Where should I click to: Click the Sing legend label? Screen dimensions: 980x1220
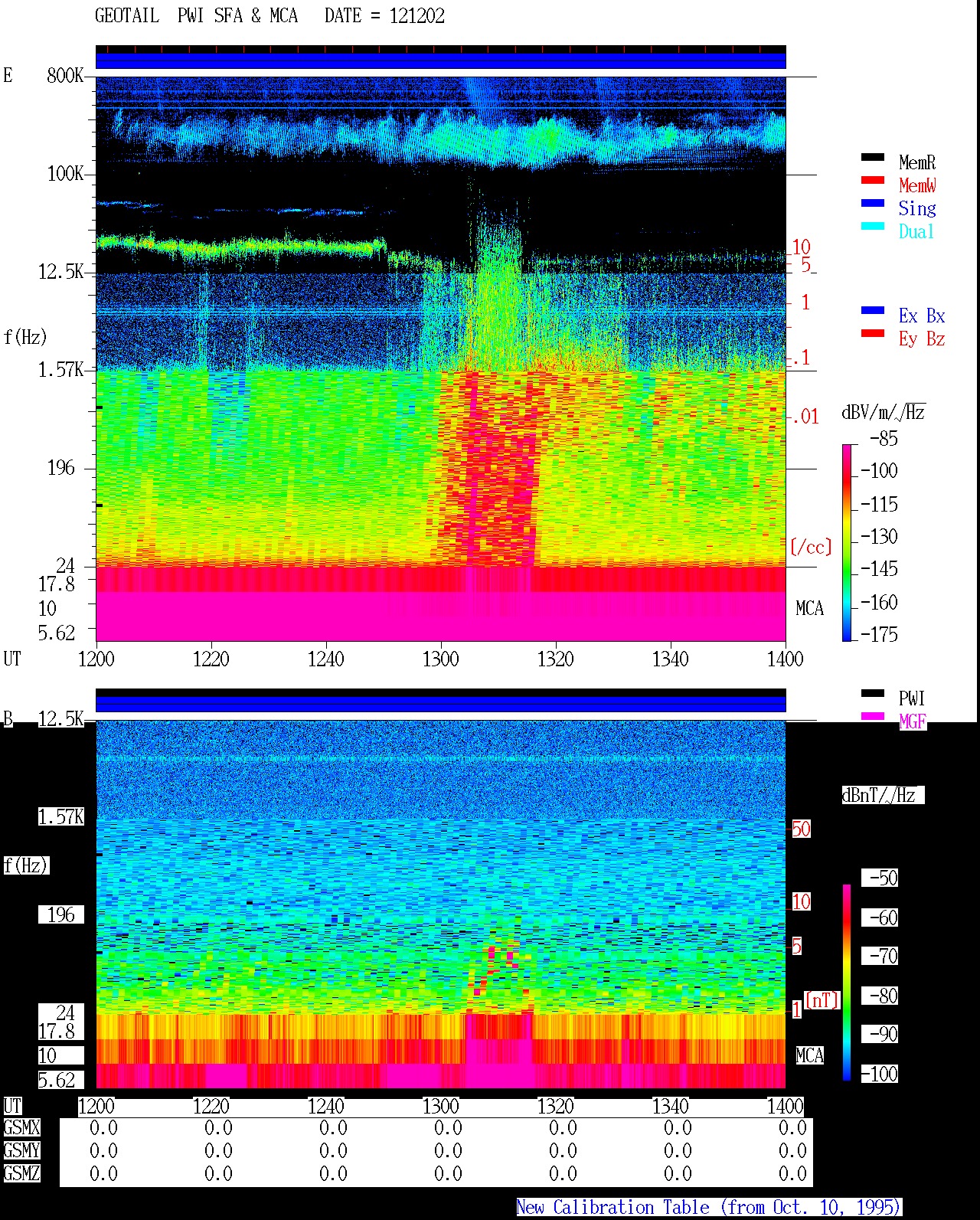tap(917, 208)
